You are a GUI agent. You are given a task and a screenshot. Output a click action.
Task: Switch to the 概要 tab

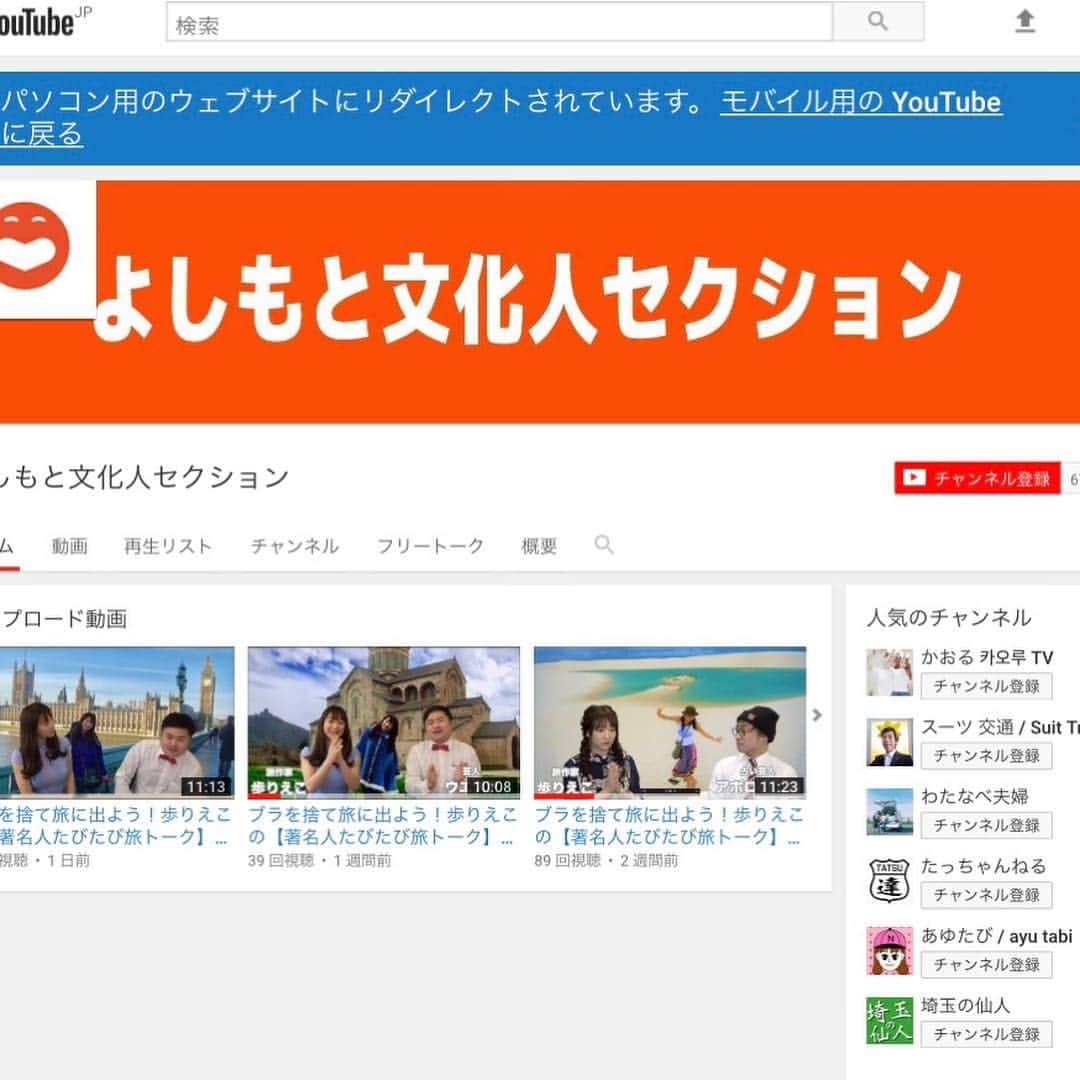(x=539, y=546)
